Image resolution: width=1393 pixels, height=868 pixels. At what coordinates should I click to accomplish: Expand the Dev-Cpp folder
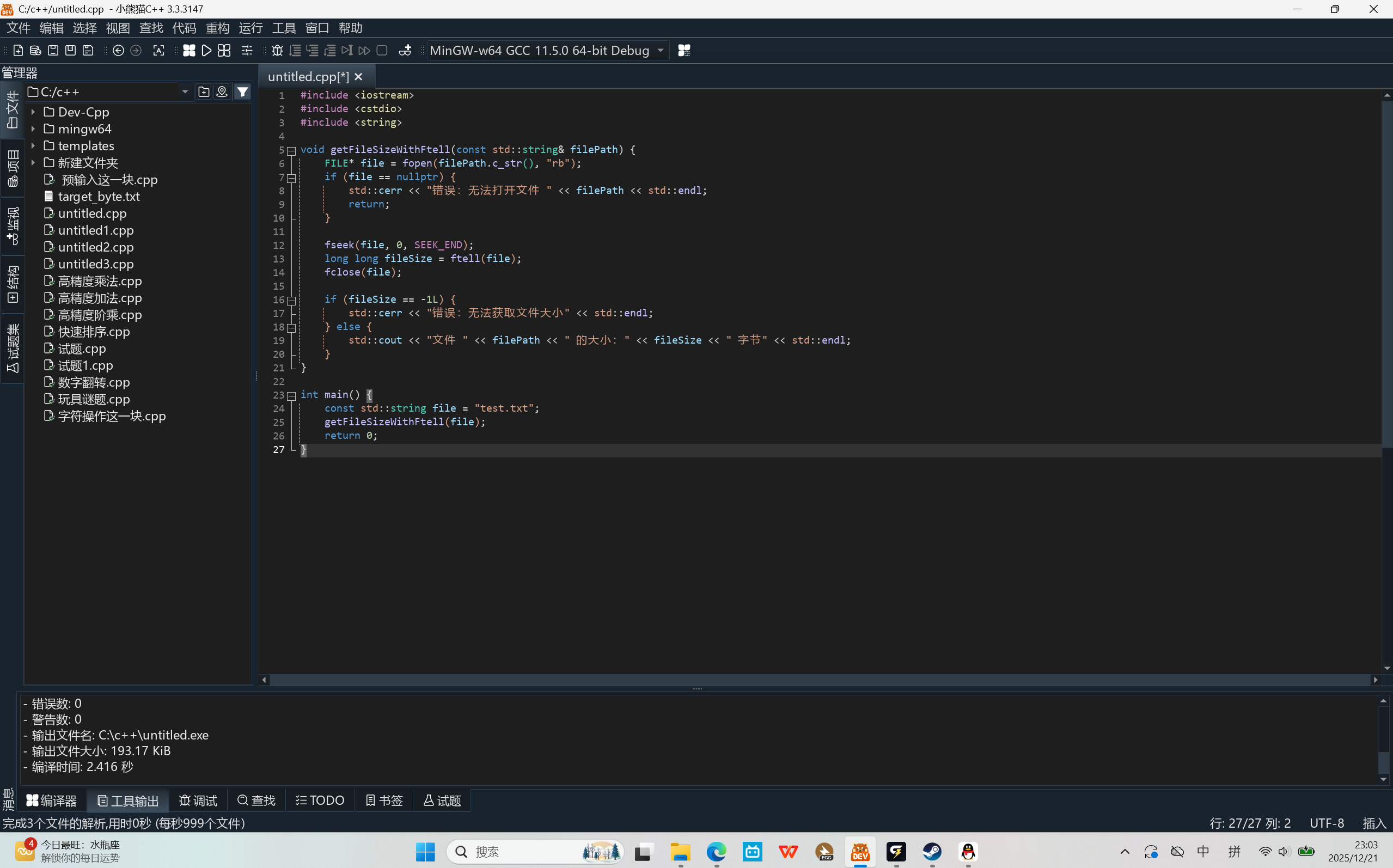coord(33,112)
